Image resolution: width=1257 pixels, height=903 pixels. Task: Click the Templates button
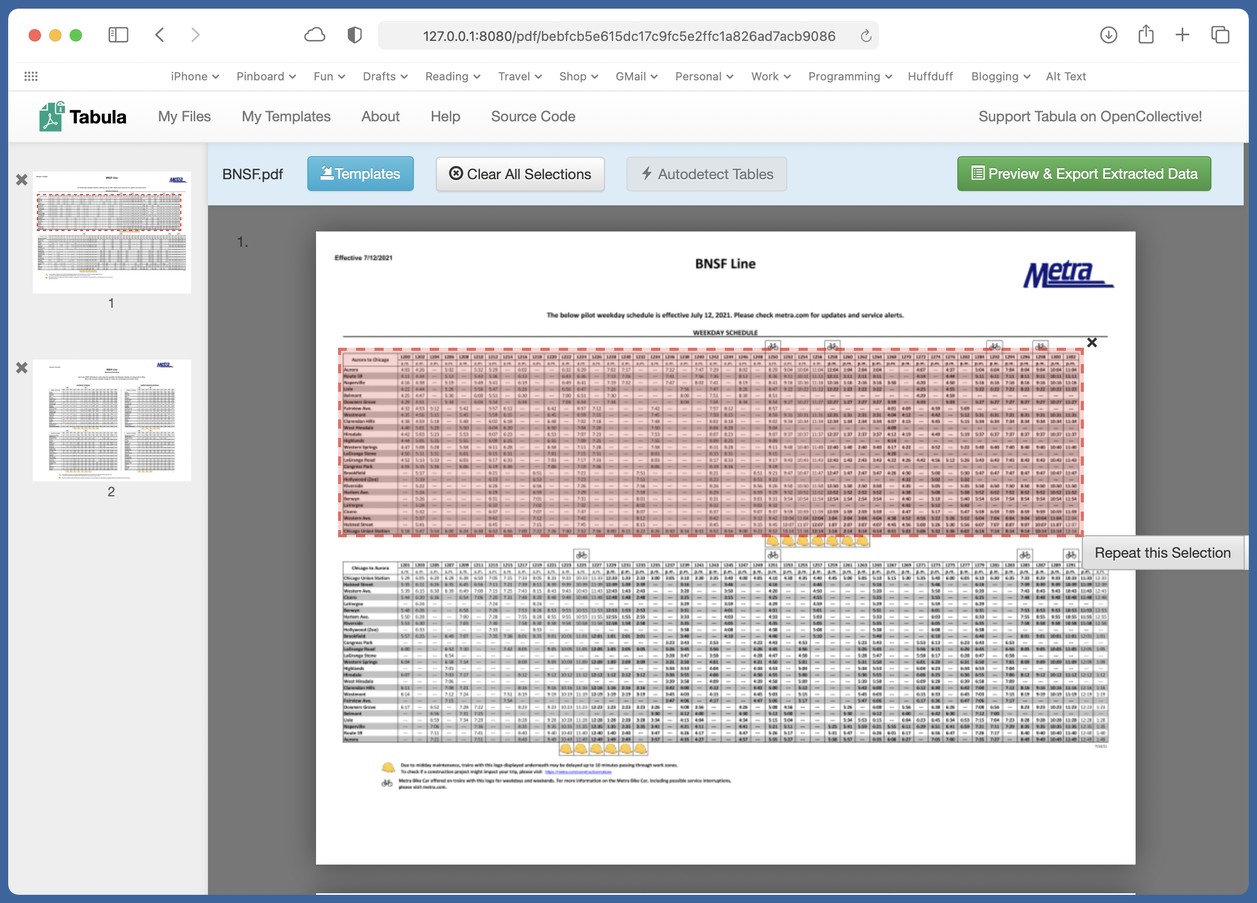pos(360,174)
